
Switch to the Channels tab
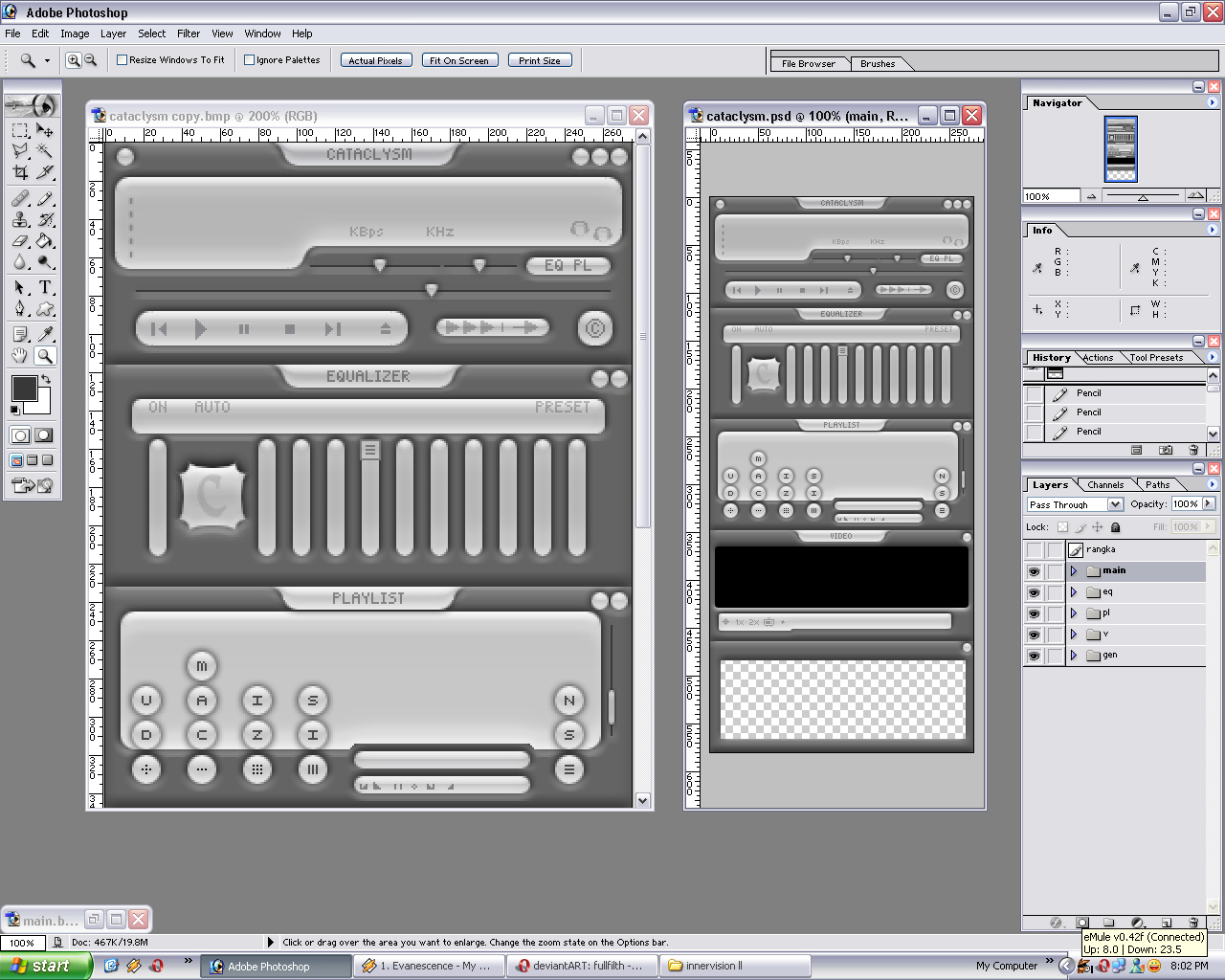(1105, 485)
